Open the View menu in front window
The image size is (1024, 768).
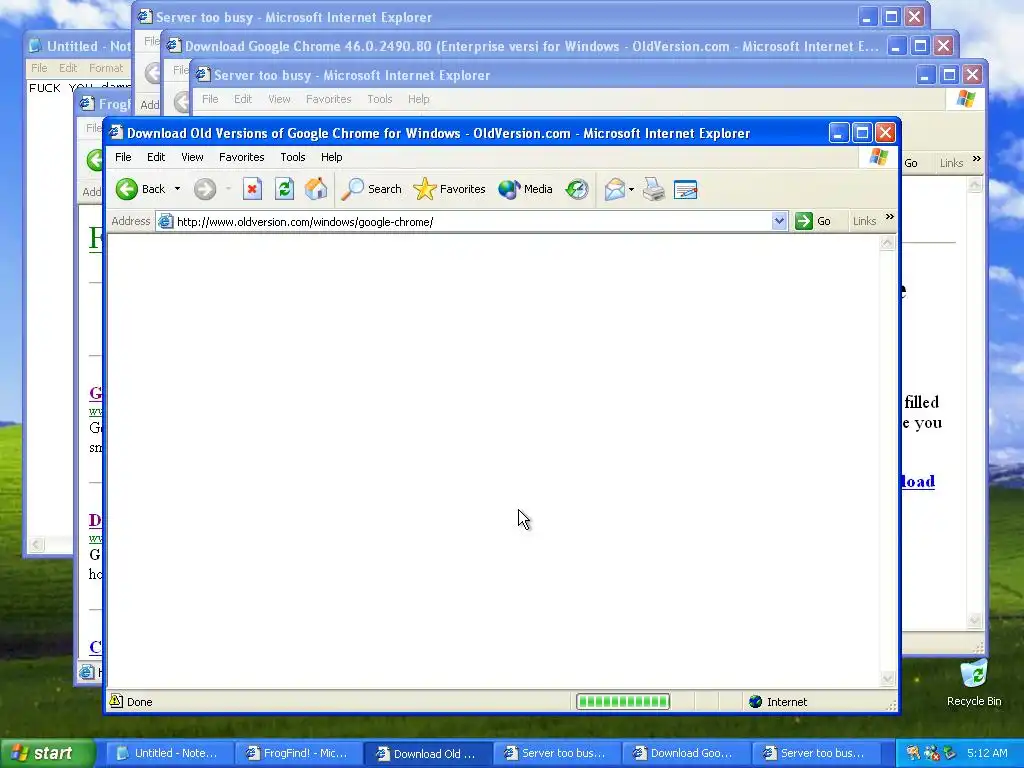[x=192, y=157]
